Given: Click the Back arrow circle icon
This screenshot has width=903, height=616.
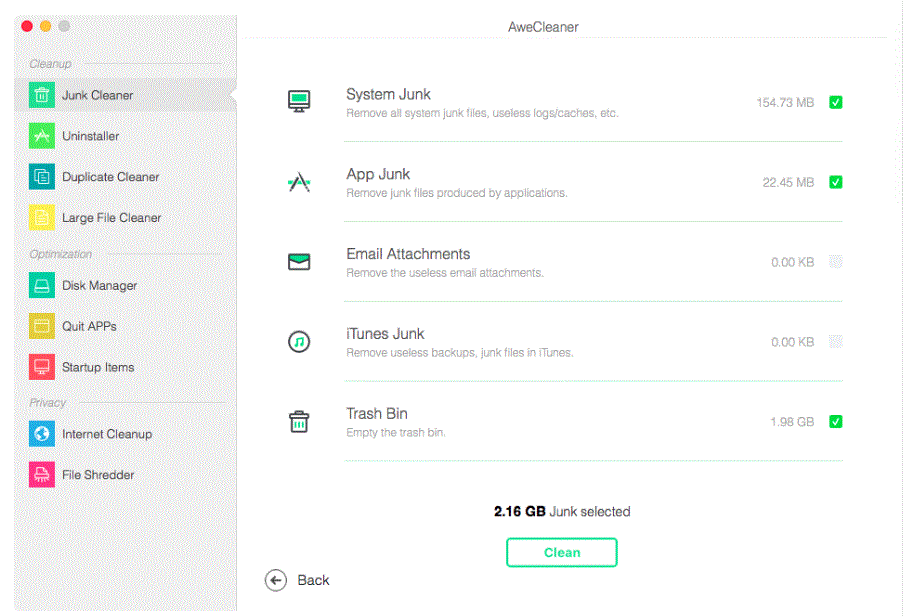Looking at the screenshot, I should (x=276, y=580).
